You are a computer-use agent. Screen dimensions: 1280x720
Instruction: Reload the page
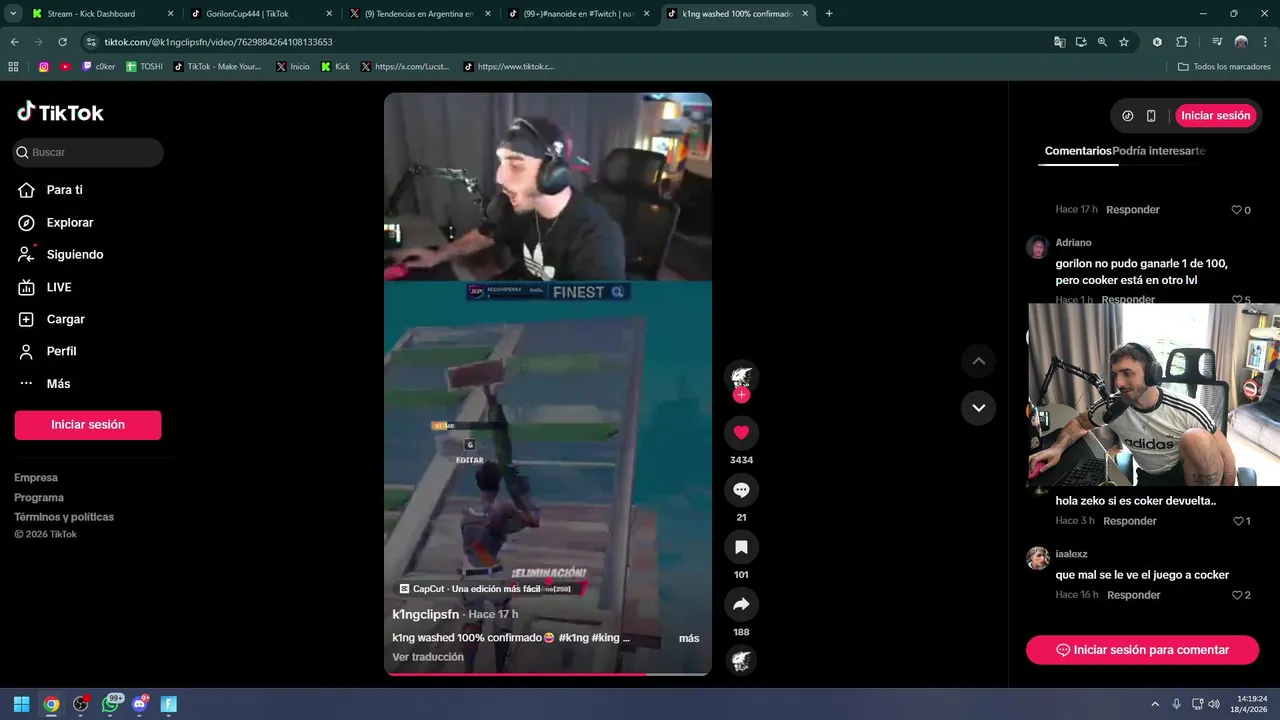click(x=62, y=42)
